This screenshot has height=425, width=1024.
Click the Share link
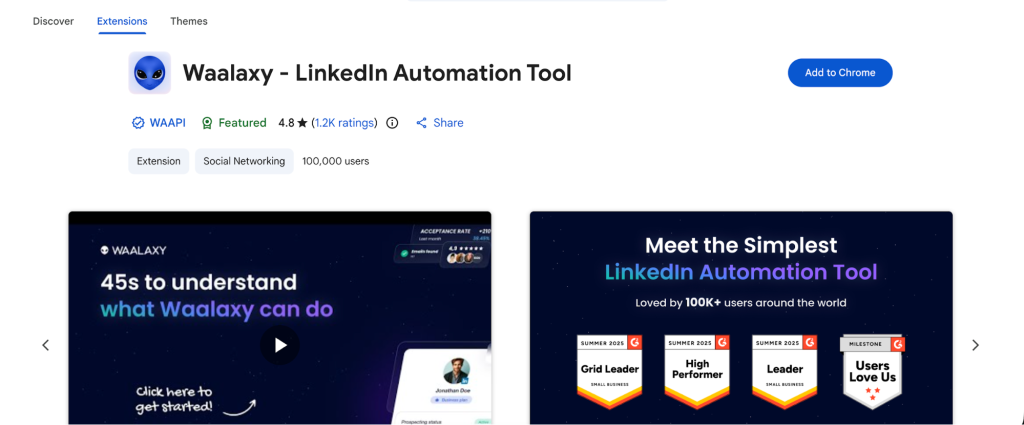440,123
